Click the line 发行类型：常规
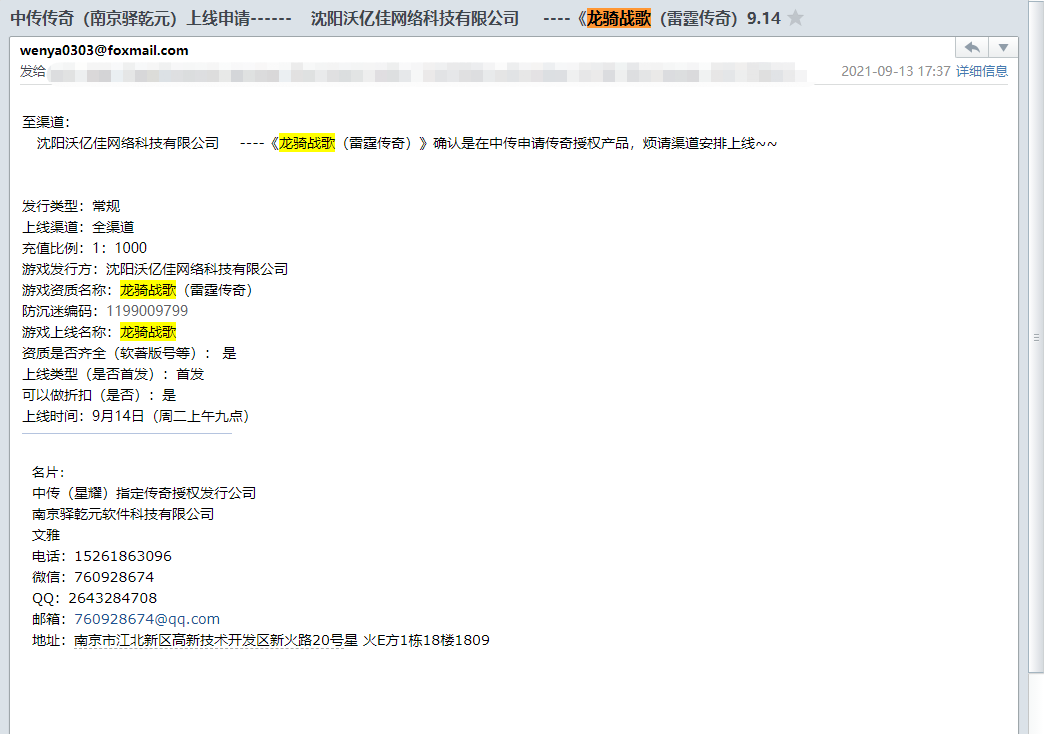 pyautogui.click(x=71, y=206)
